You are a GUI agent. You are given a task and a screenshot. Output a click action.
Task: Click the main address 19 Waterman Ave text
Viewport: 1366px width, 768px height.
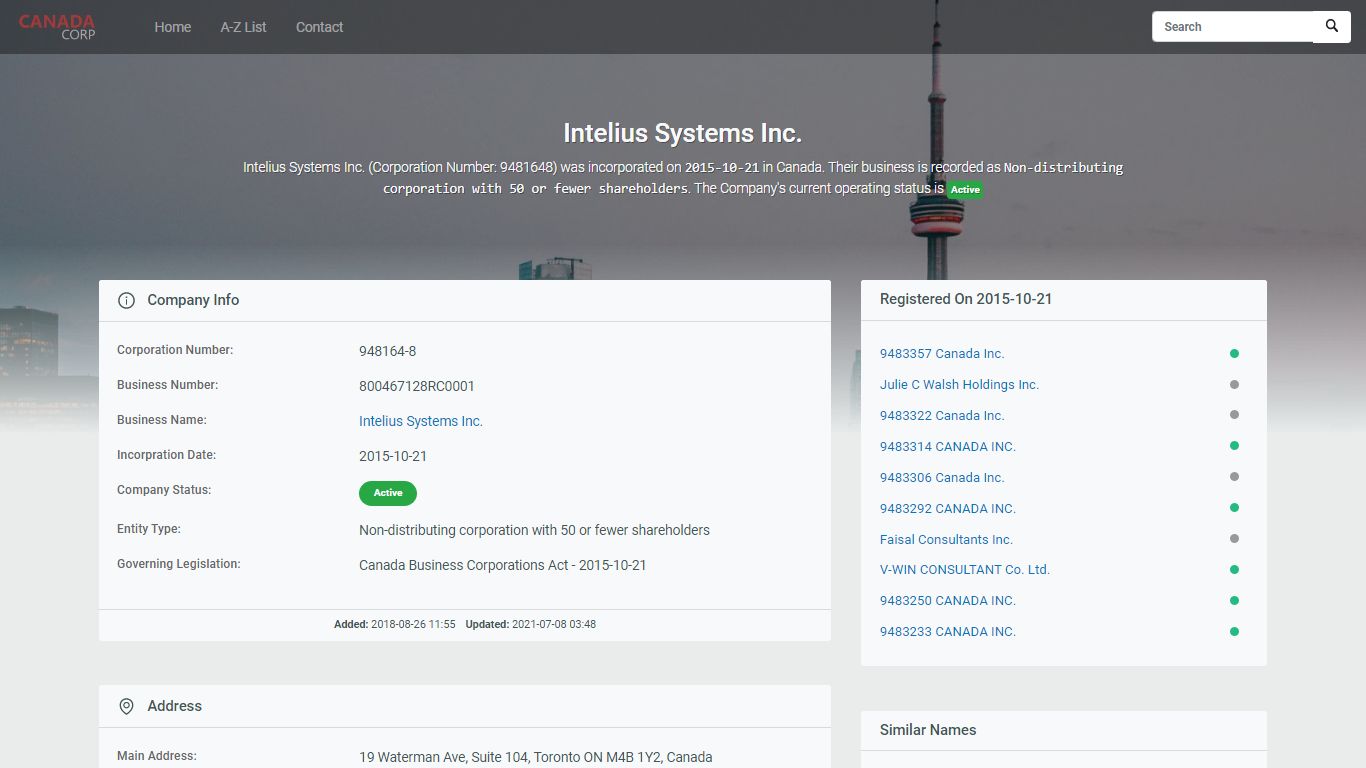click(x=536, y=757)
